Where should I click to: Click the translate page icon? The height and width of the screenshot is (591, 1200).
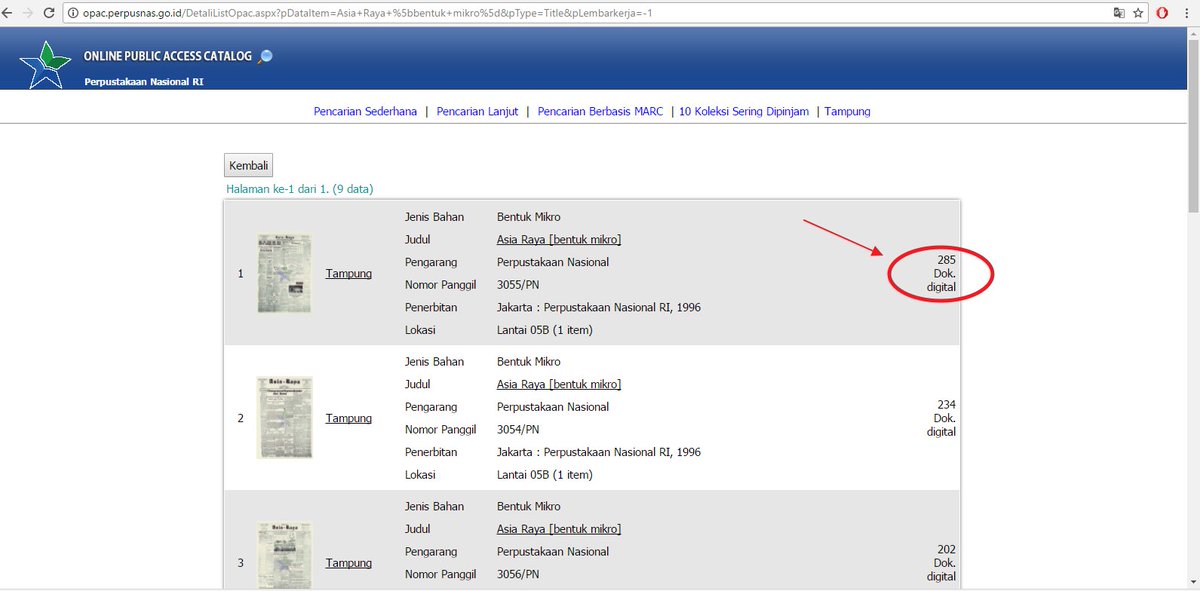click(x=1120, y=13)
